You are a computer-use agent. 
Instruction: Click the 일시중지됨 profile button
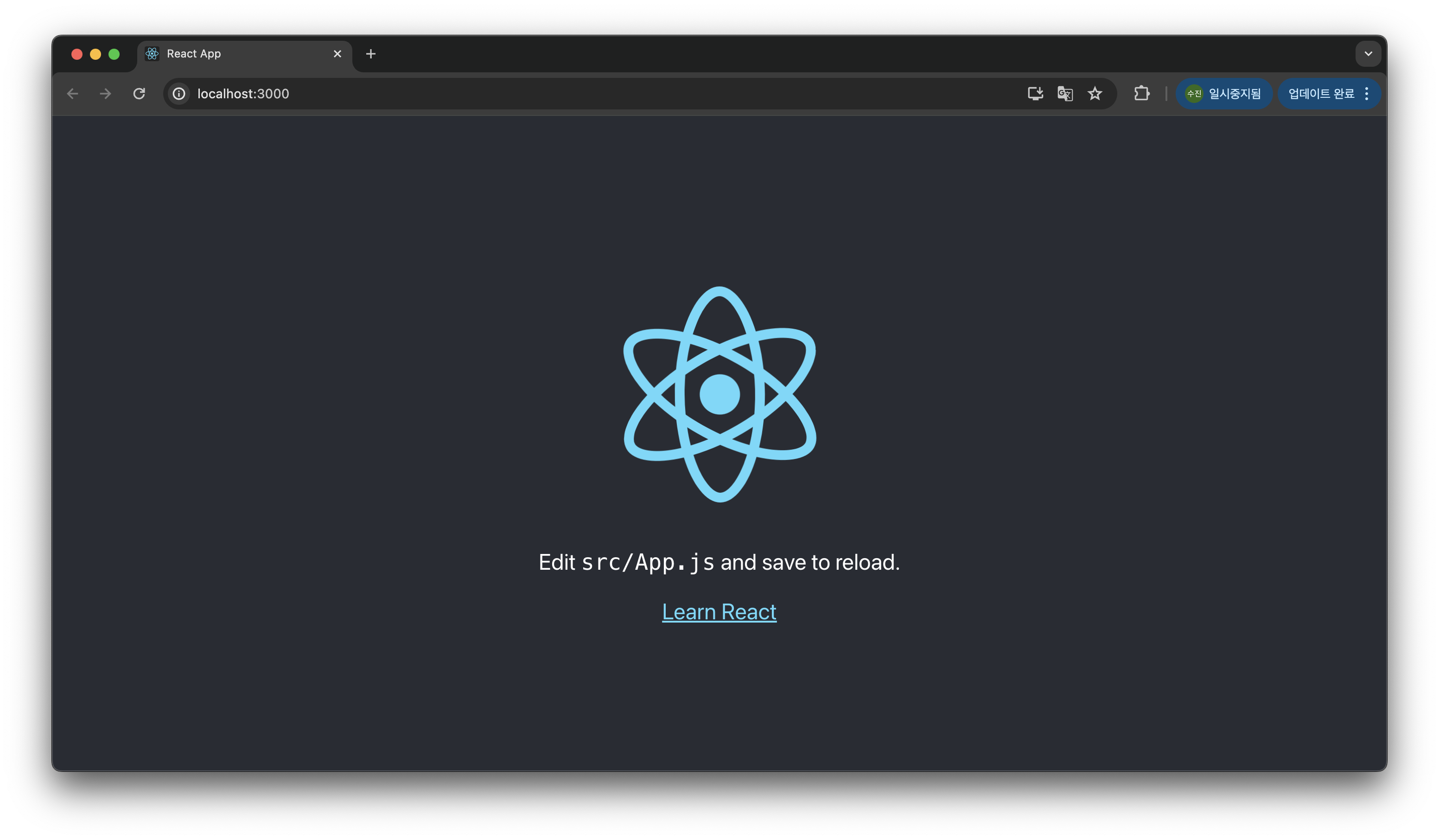click(1224, 94)
